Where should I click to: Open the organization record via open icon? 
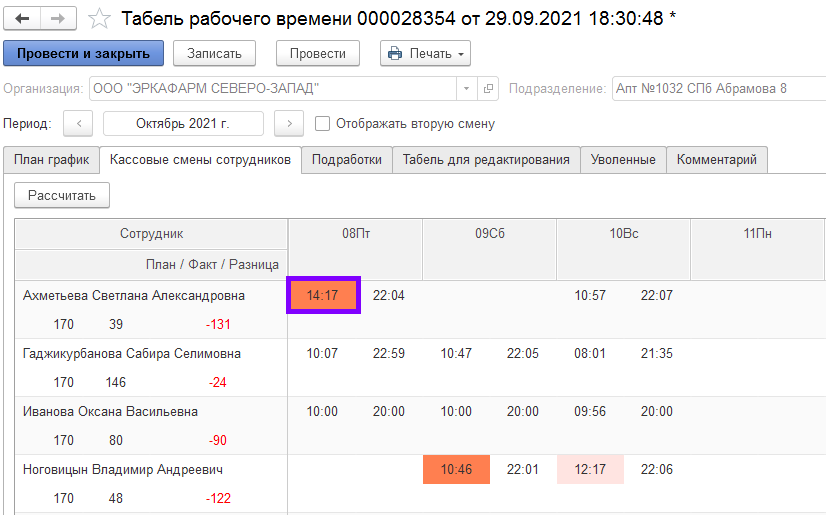tap(488, 88)
